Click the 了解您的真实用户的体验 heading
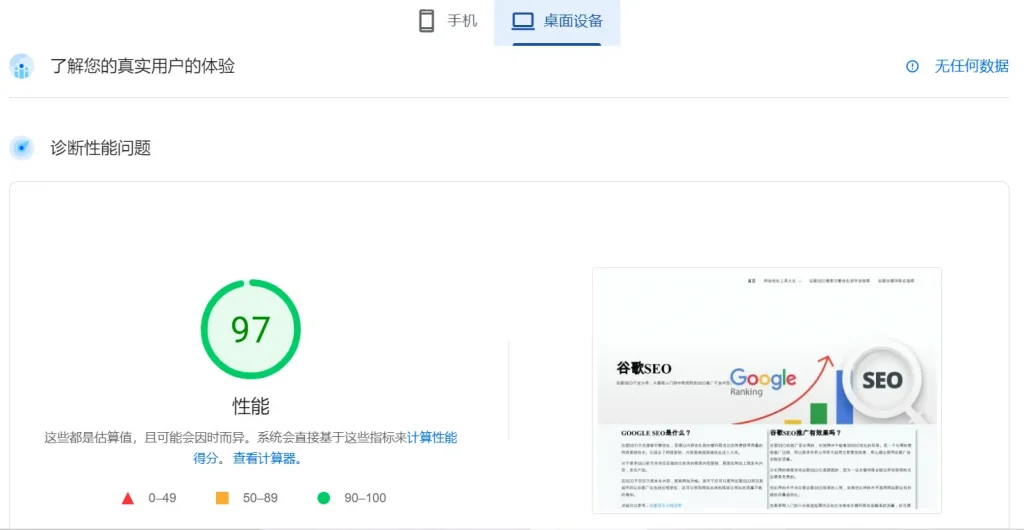 [x=142, y=66]
